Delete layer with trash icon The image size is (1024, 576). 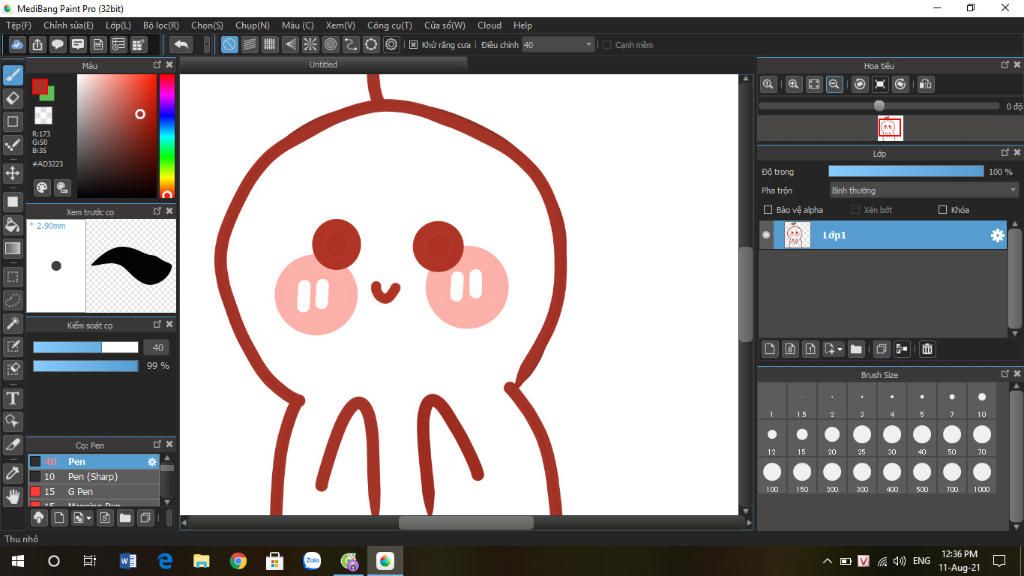point(927,349)
